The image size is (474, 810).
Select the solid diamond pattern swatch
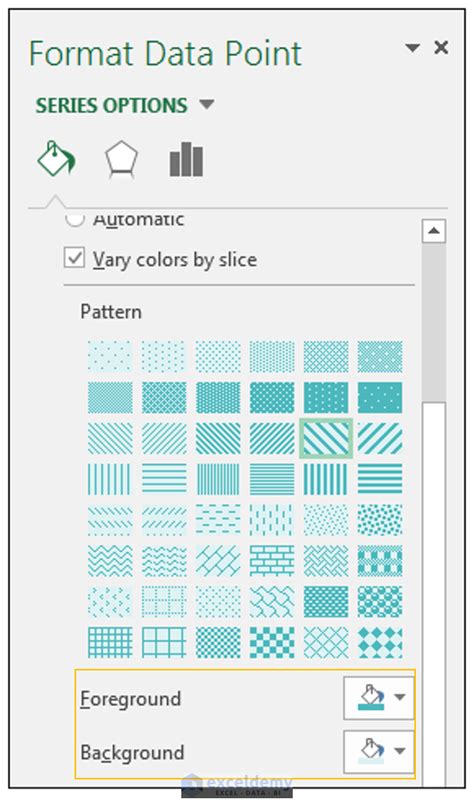380,642
